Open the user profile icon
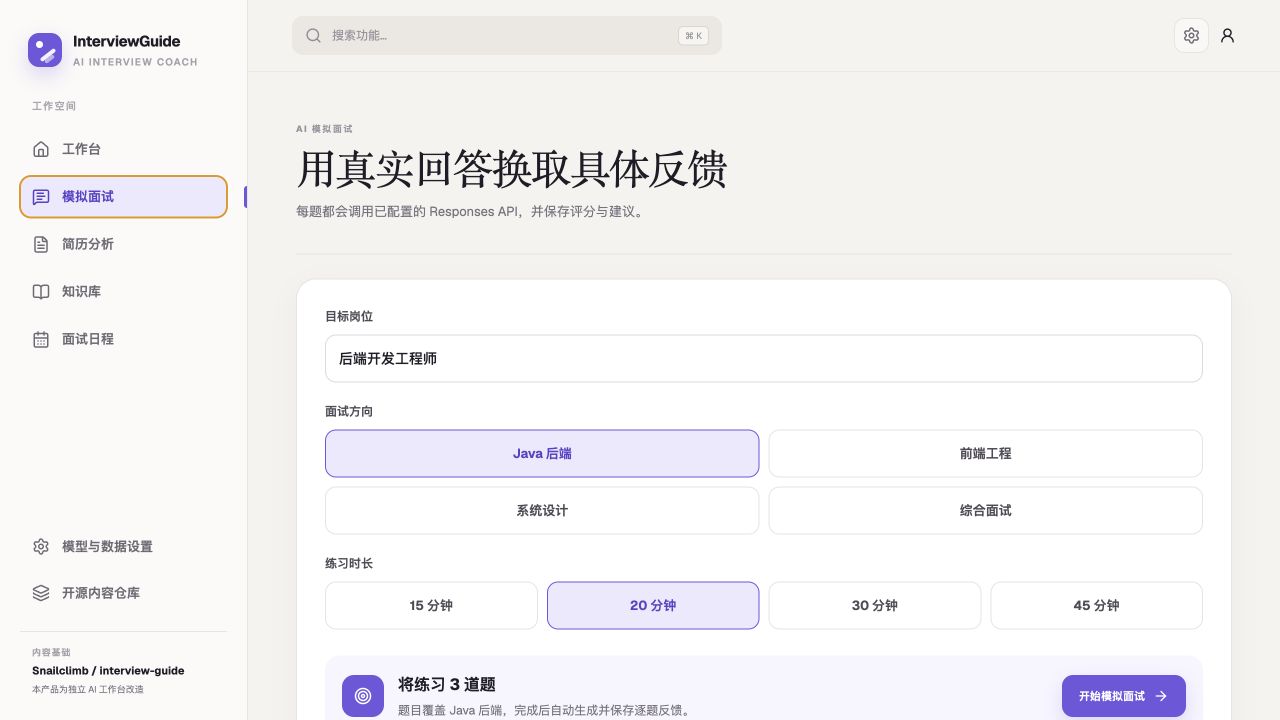 coord(1228,35)
